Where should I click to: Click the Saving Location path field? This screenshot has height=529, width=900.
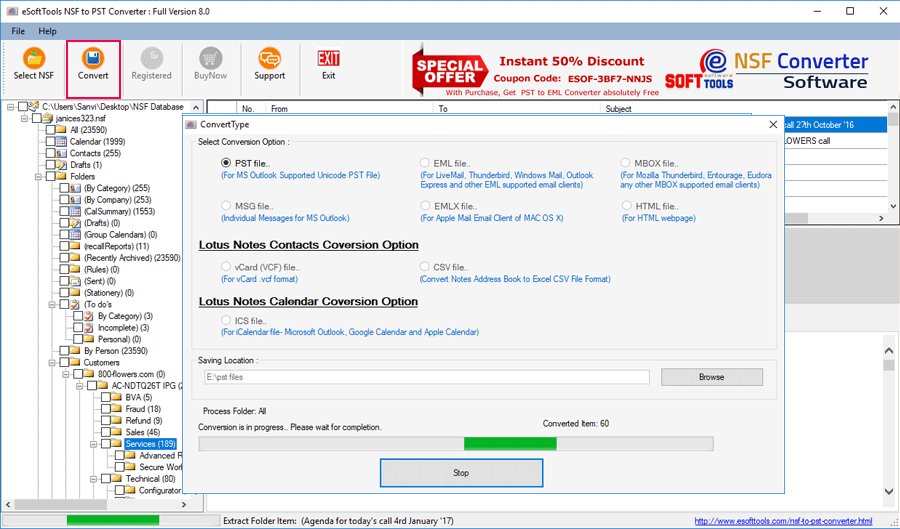point(427,377)
